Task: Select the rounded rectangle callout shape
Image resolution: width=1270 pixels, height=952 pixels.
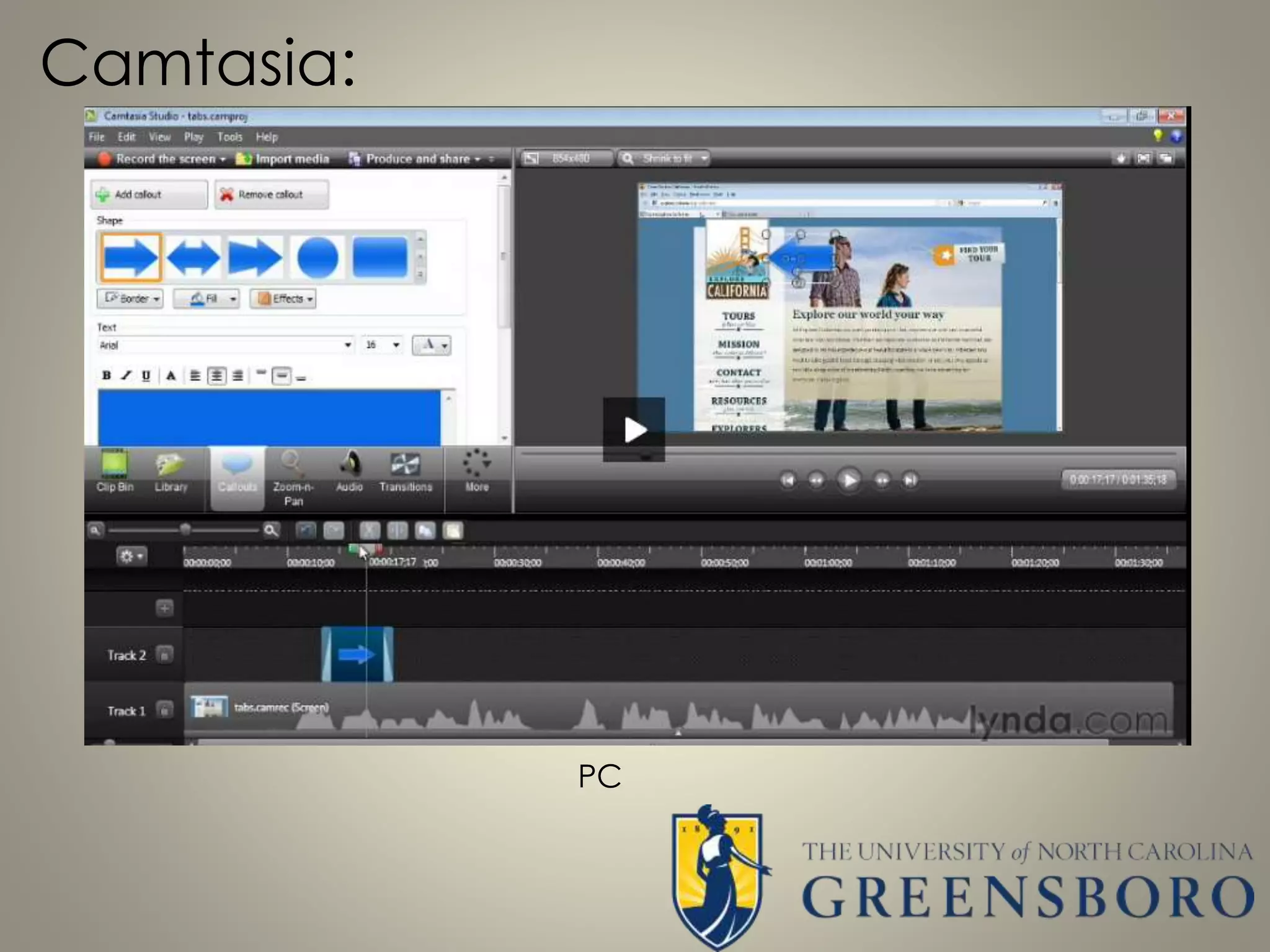Action: click(380, 257)
